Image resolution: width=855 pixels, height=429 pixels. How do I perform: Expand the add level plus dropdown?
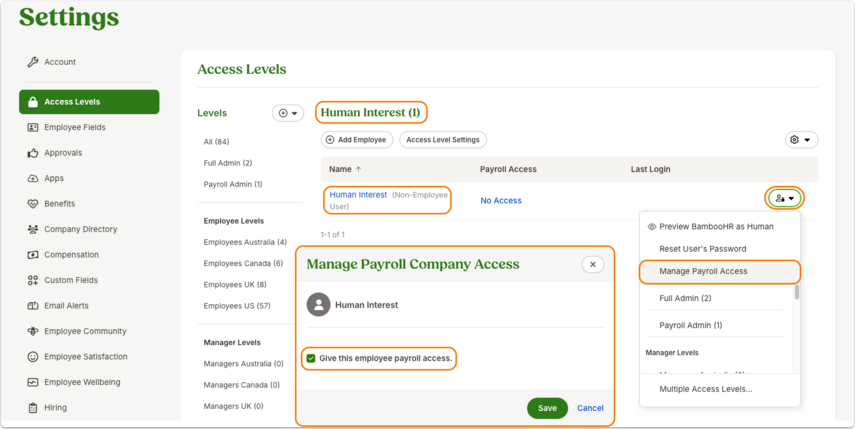(x=288, y=113)
